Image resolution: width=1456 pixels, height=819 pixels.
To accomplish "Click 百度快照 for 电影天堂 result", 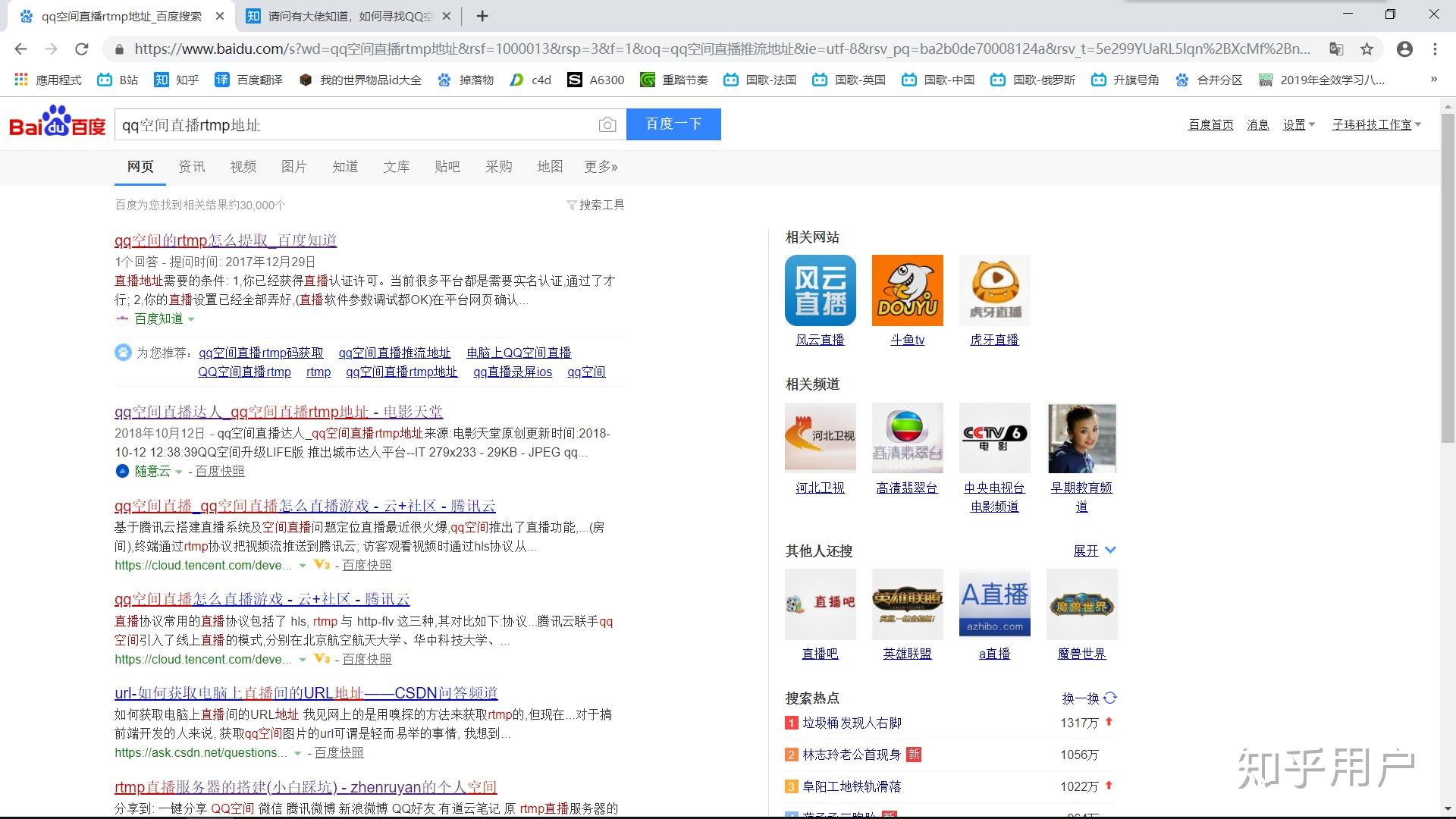I will (220, 472).
